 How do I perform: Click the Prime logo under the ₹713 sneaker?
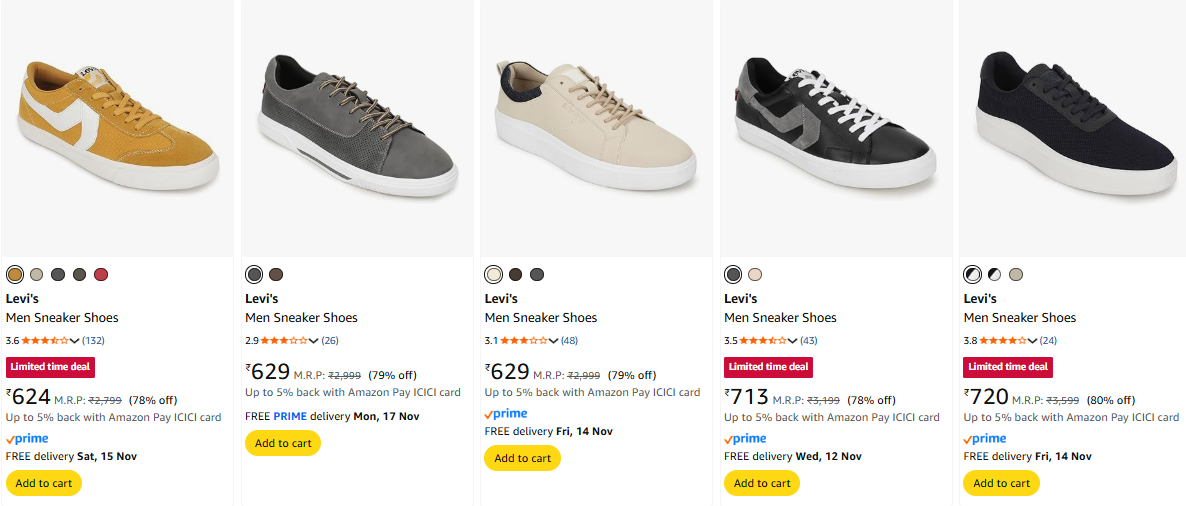(x=745, y=439)
